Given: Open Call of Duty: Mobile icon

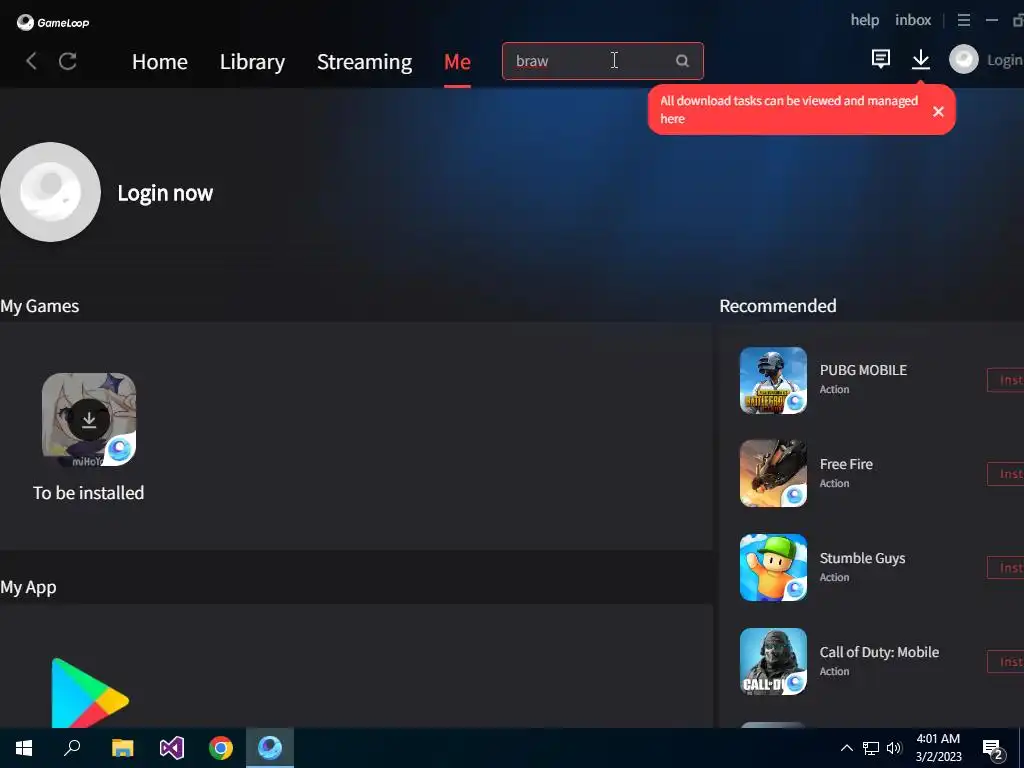Looking at the screenshot, I should (x=773, y=662).
